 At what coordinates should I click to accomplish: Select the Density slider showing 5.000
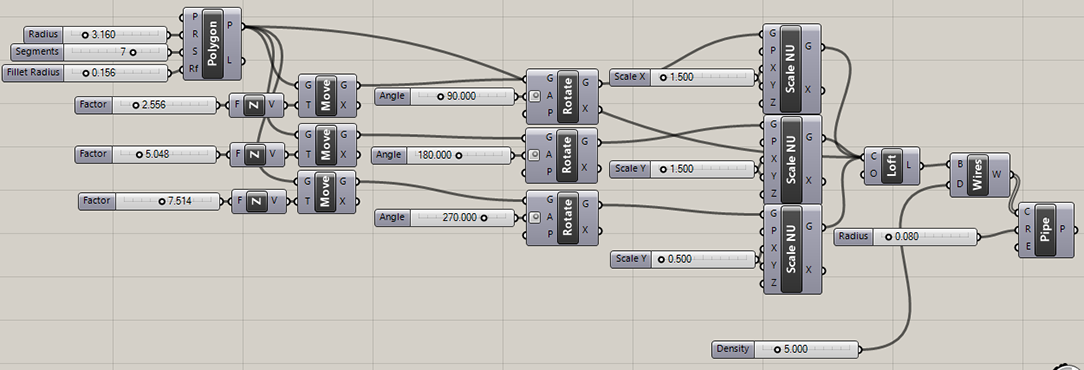coord(785,349)
